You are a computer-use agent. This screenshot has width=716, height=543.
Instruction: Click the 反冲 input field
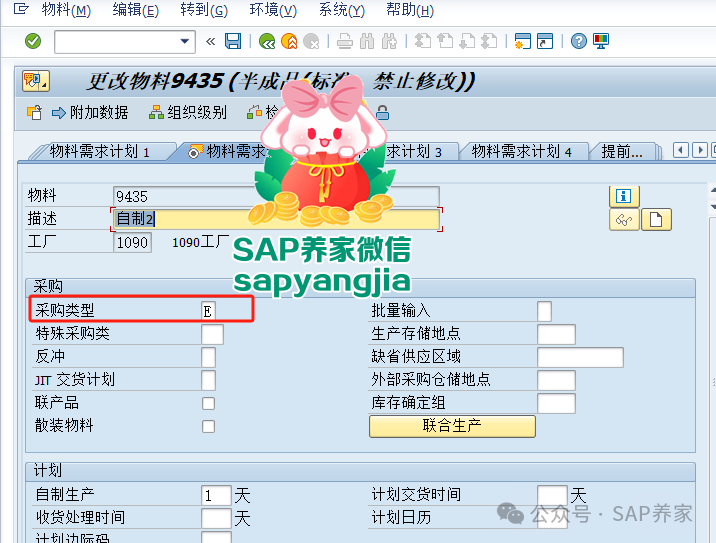[x=208, y=357]
